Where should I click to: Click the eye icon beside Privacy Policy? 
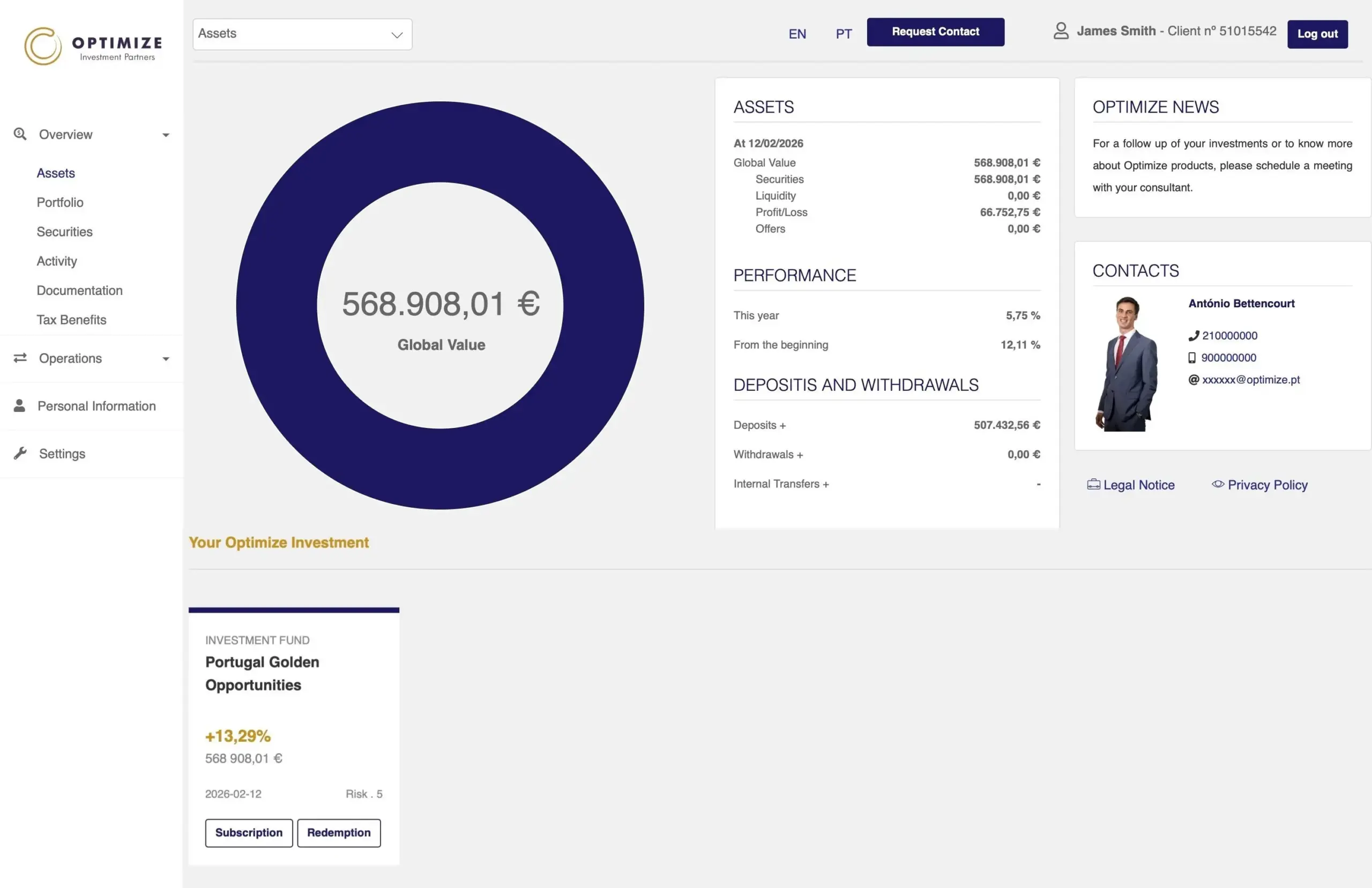(1218, 484)
